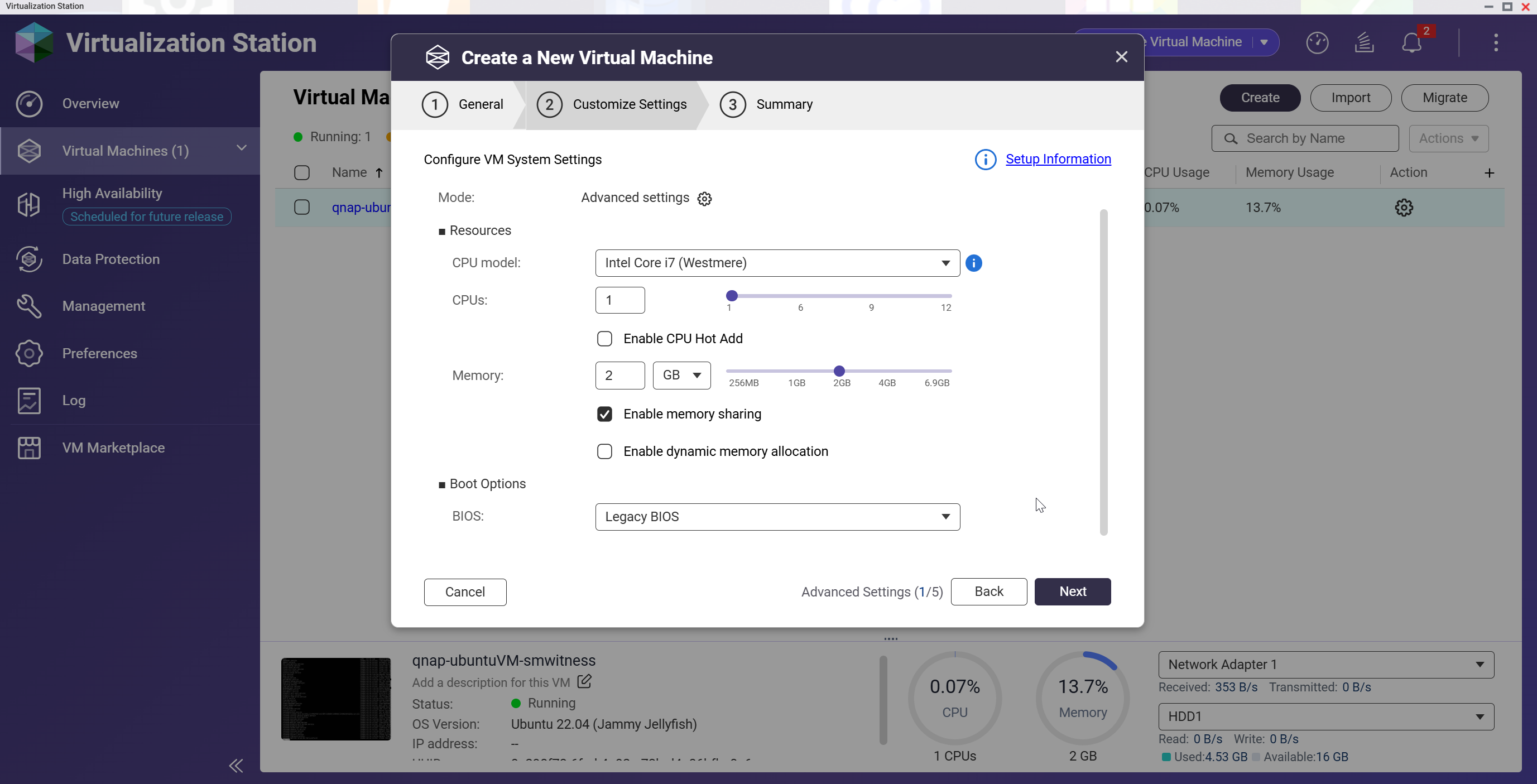Open the Network Adapter 1 dropdown
This screenshot has width=1537, height=784.
pos(1326,665)
